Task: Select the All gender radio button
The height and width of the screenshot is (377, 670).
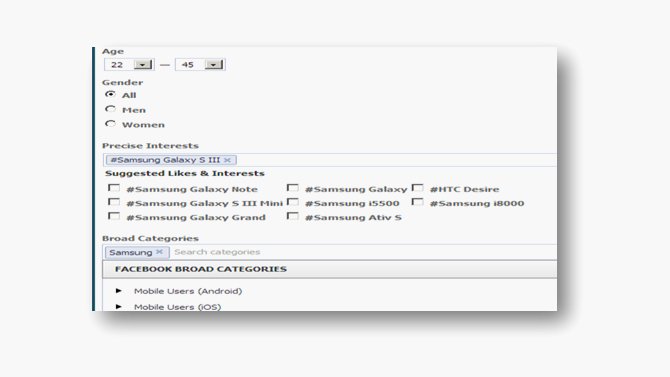Action: (110, 94)
